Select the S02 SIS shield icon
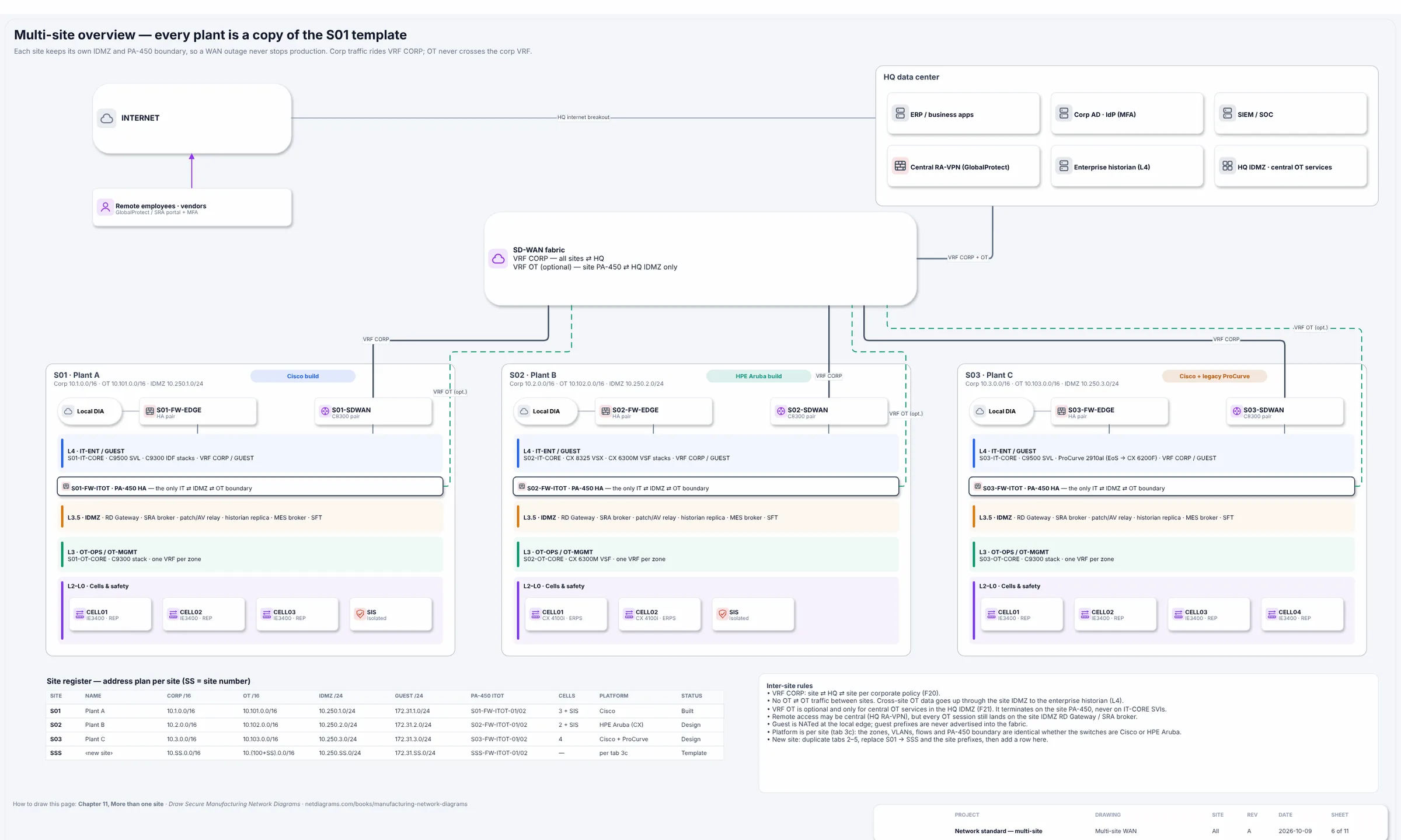 (722, 614)
